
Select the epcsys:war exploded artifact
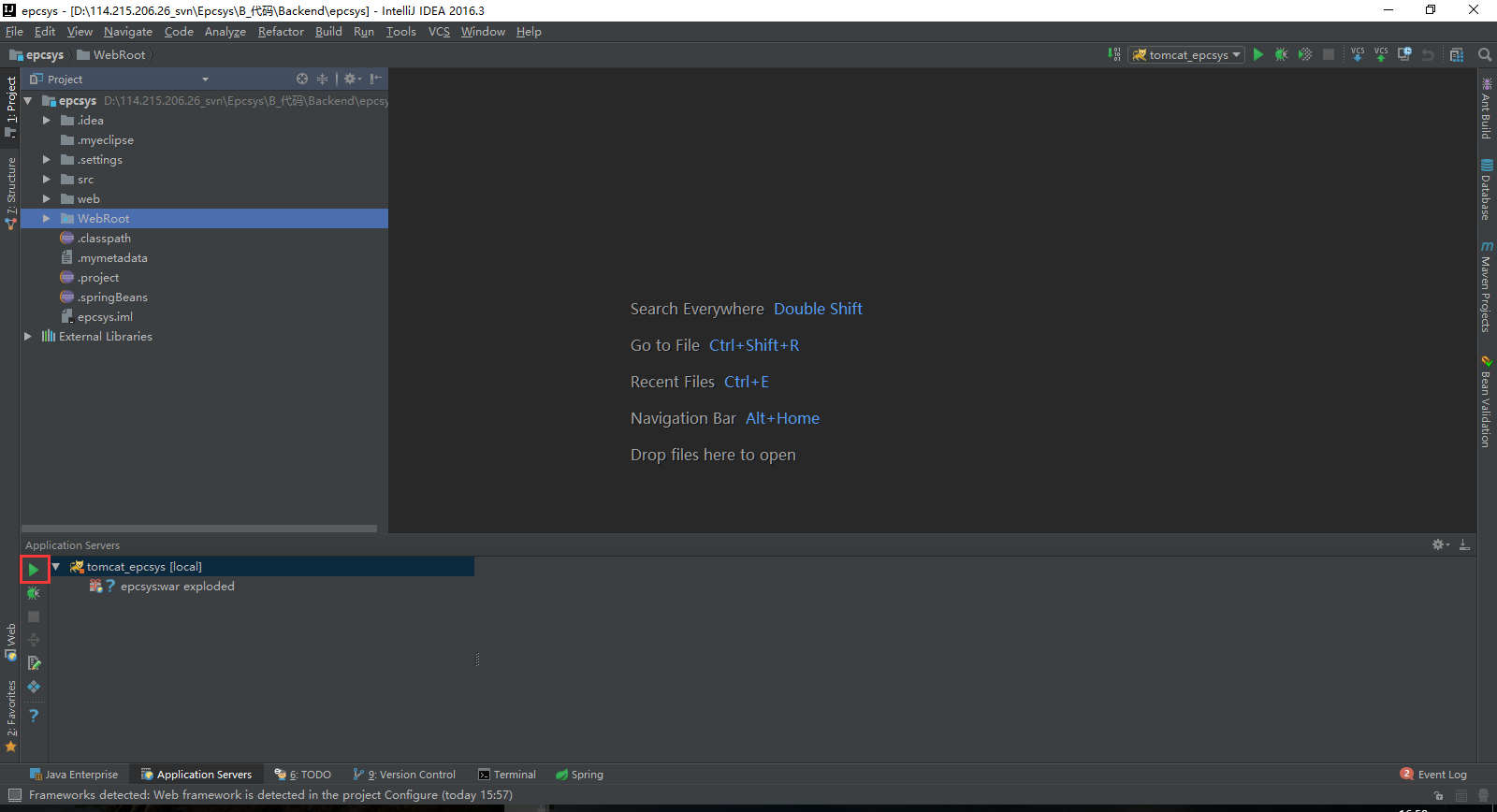coord(177,587)
